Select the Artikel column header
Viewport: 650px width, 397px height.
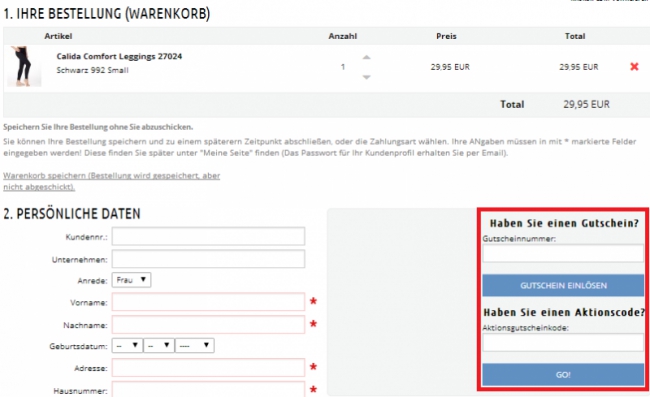point(58,36)
